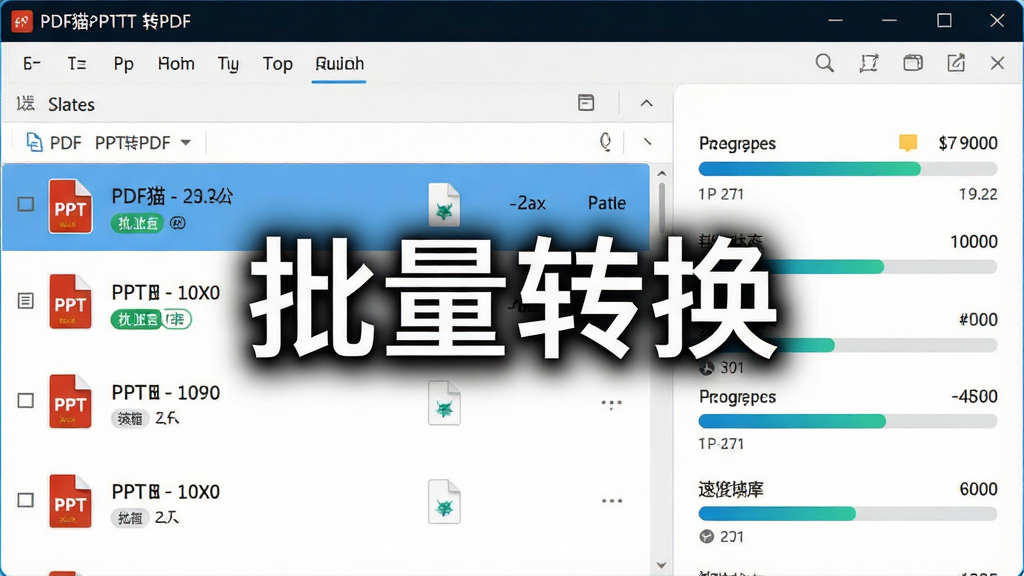Tick the checkbox of the last PPT - 10X0 row
Screen dimensions: 1024x576
click(25, 500)
